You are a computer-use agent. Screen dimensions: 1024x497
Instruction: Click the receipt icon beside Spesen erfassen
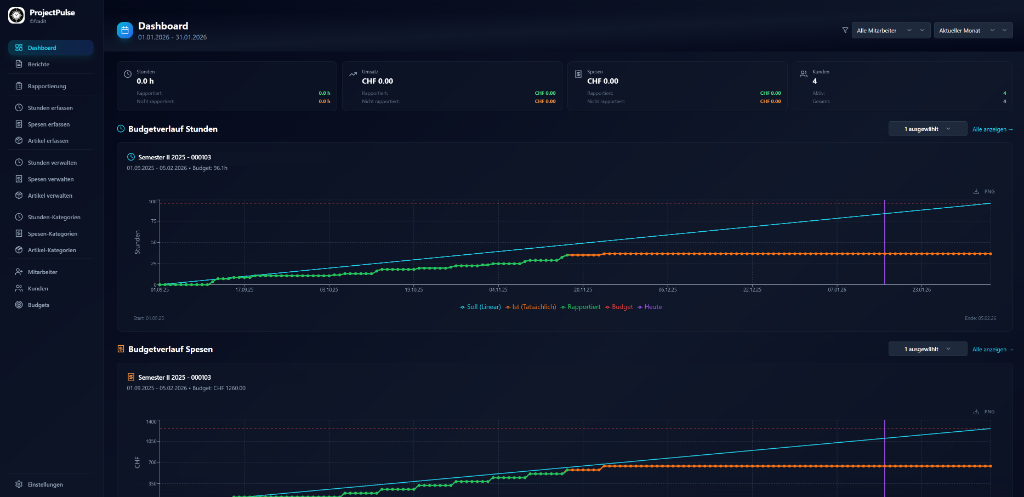coord(19,124)
